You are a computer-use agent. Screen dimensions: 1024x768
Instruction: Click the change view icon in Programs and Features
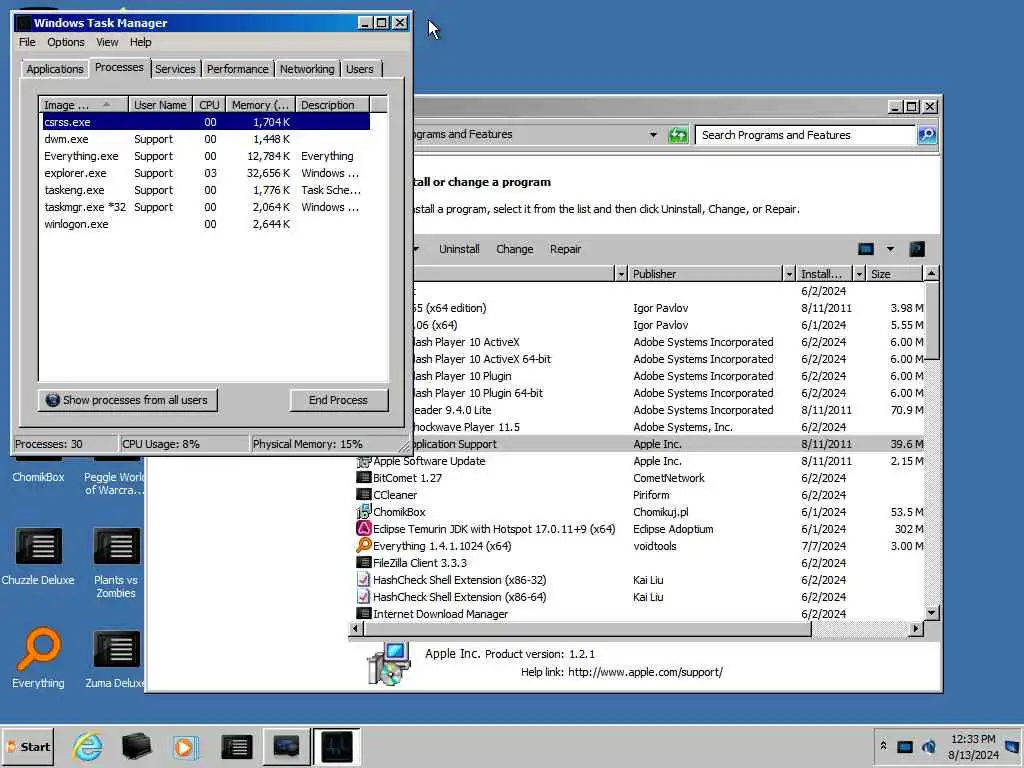click(866, 249)
